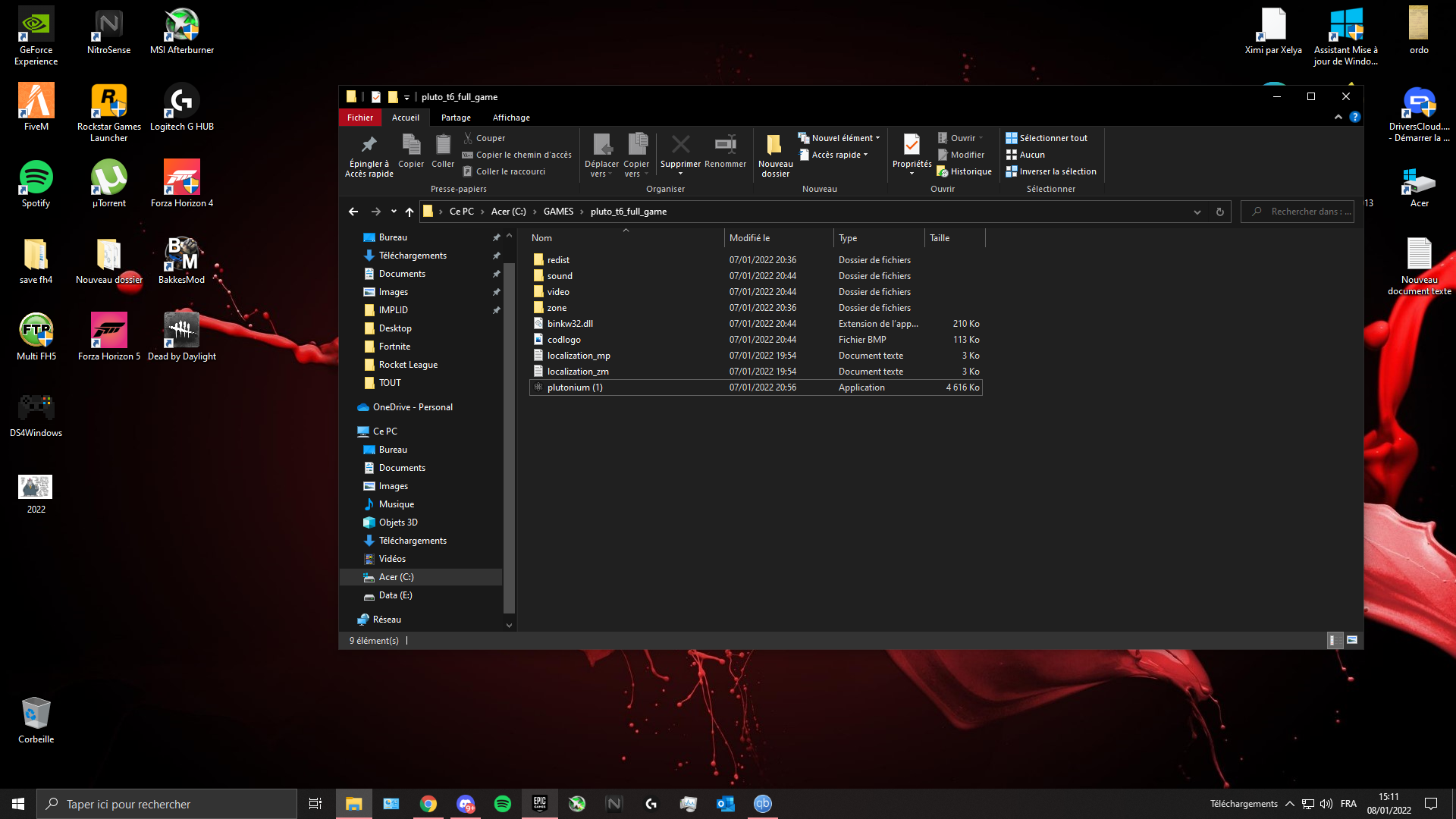Click the Copier ribbon icon
Screen dimensions: 1456x819
(411, 144)
